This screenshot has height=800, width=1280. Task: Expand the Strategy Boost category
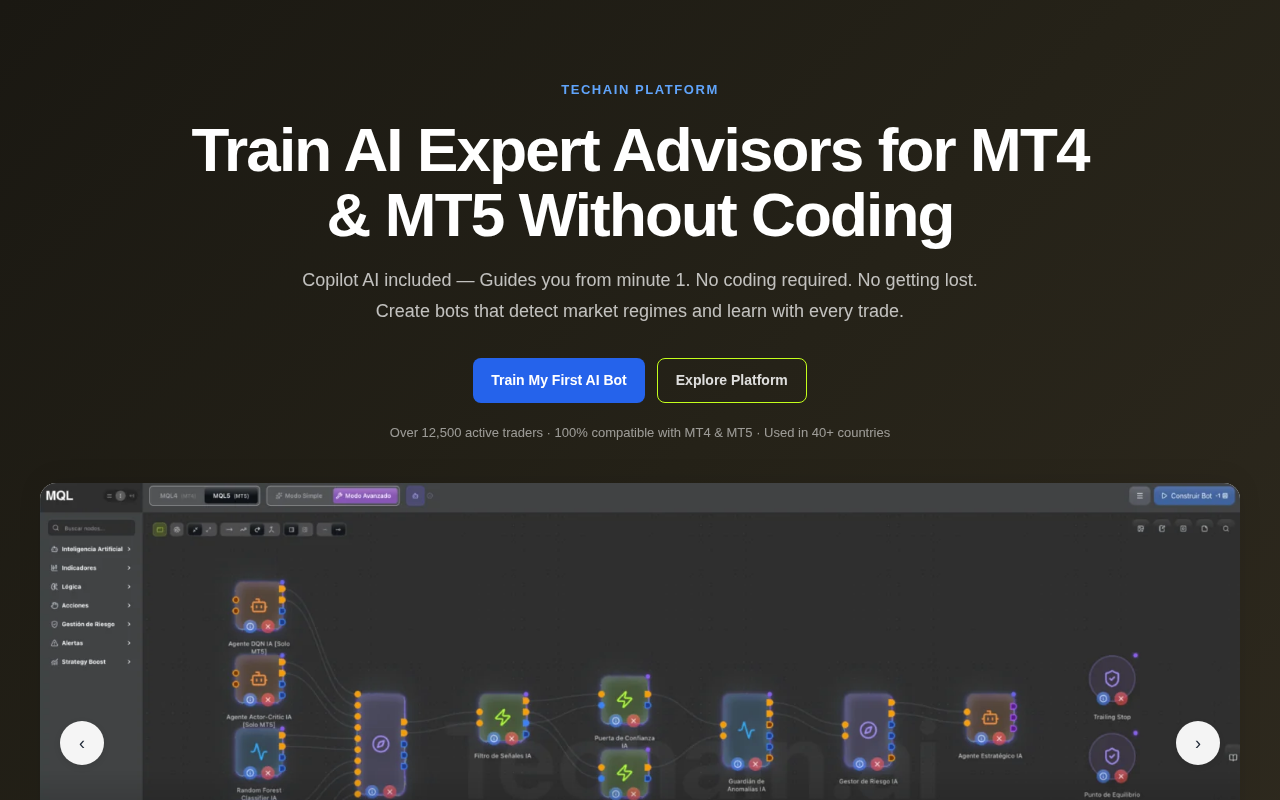pos(91,662)
